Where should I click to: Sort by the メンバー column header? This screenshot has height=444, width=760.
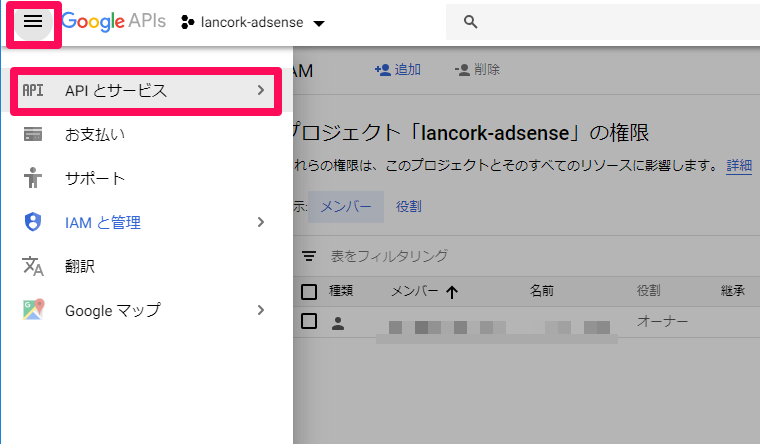coord(414,291)
